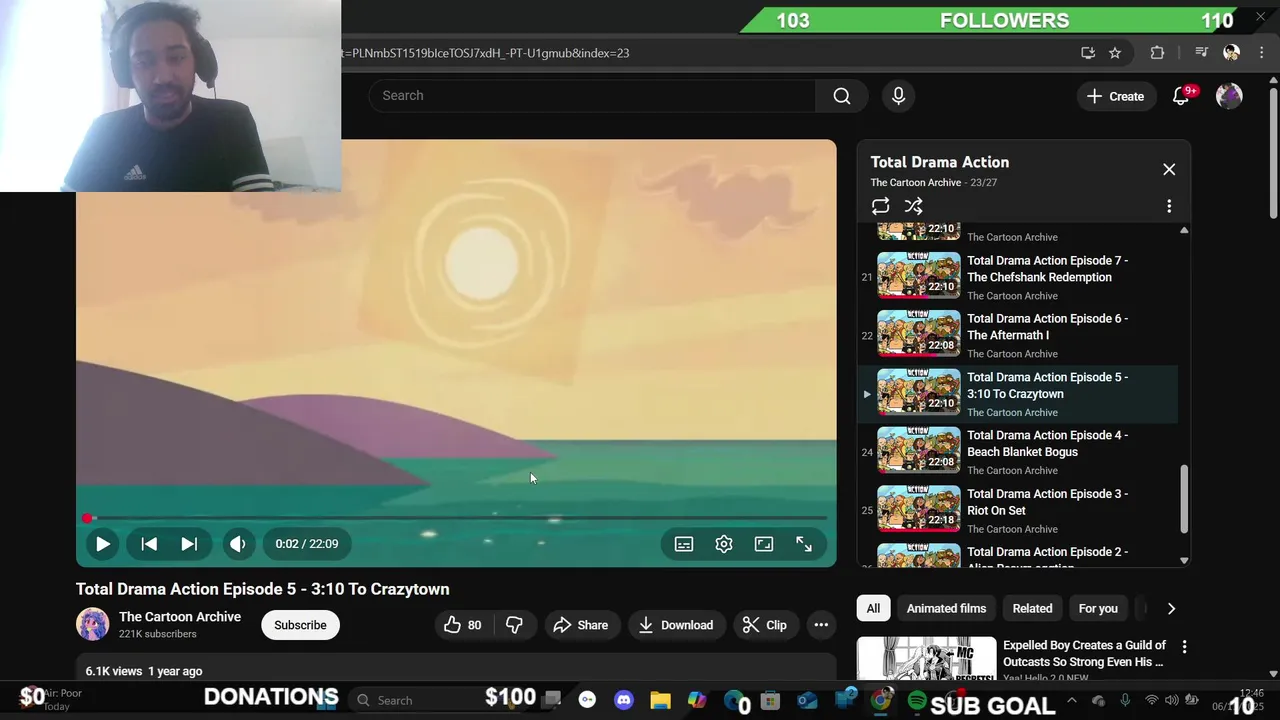Image resolution: width=1280 pixels, height=720 pixels.
Task: Click the up arrow of the playlist scrollbar
Action: pyautogui.click(x=1184, y=230)
